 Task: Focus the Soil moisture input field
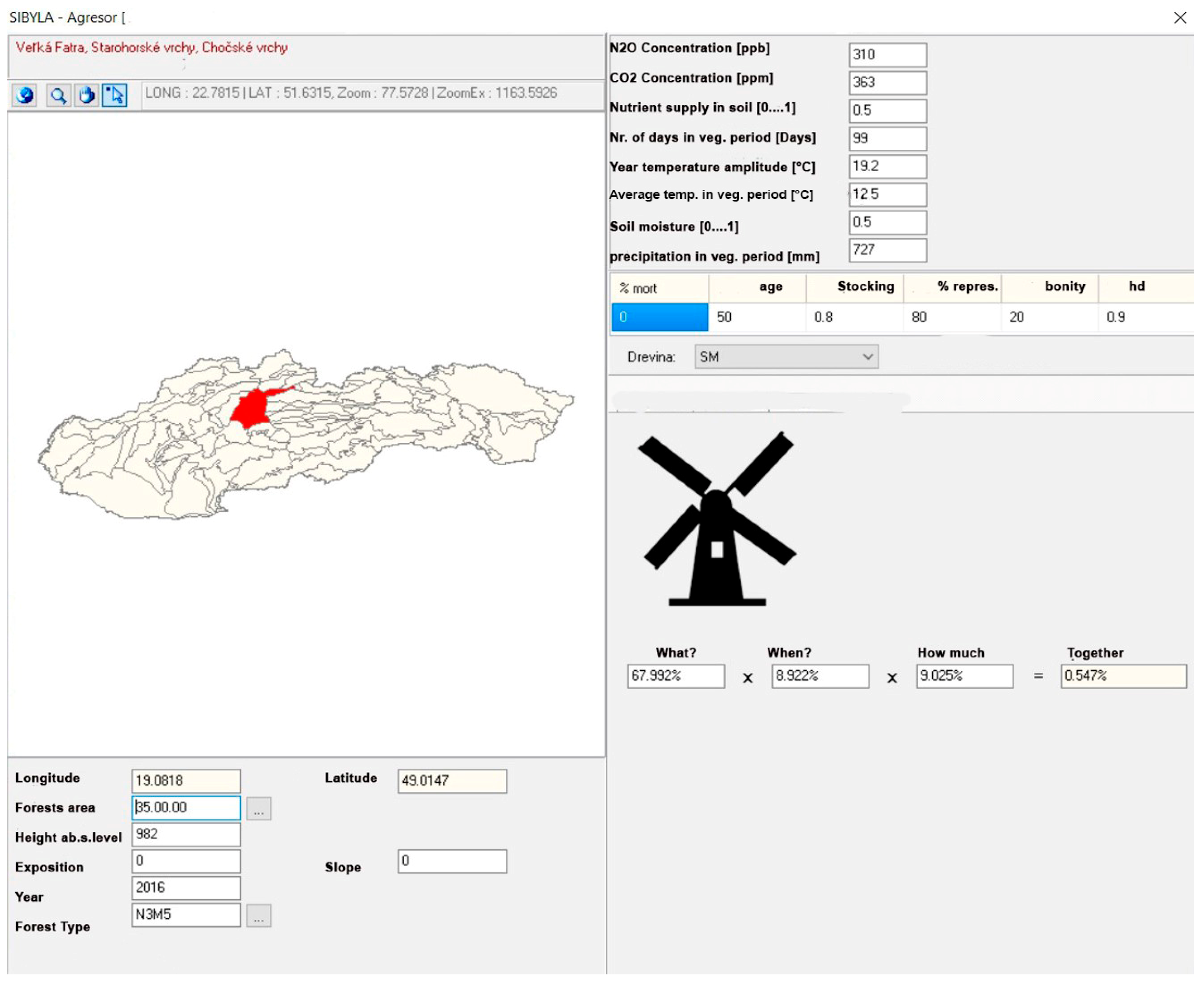click(887, 222)
